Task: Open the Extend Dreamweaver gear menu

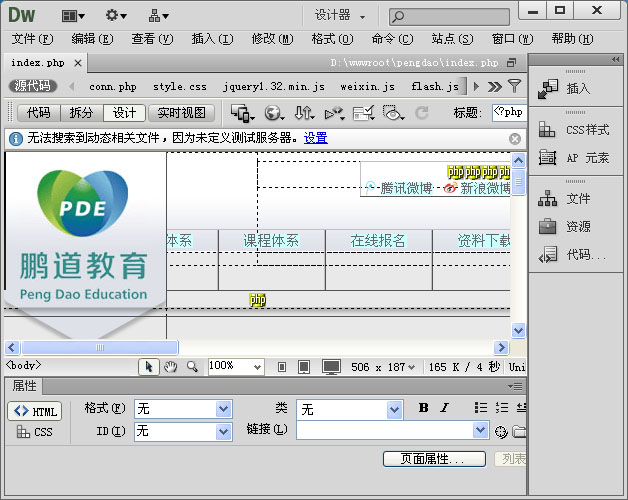Action: tap(116, 16)
